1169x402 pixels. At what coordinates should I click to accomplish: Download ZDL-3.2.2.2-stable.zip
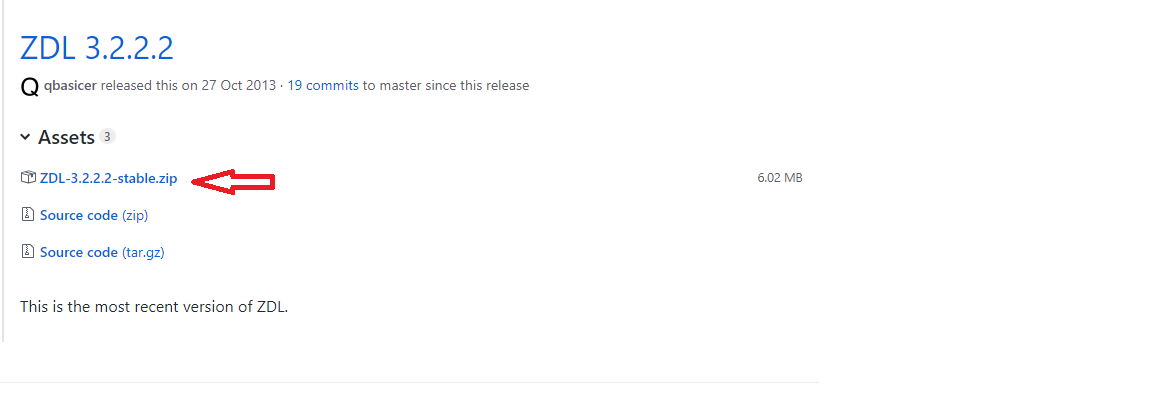(109, 178)
